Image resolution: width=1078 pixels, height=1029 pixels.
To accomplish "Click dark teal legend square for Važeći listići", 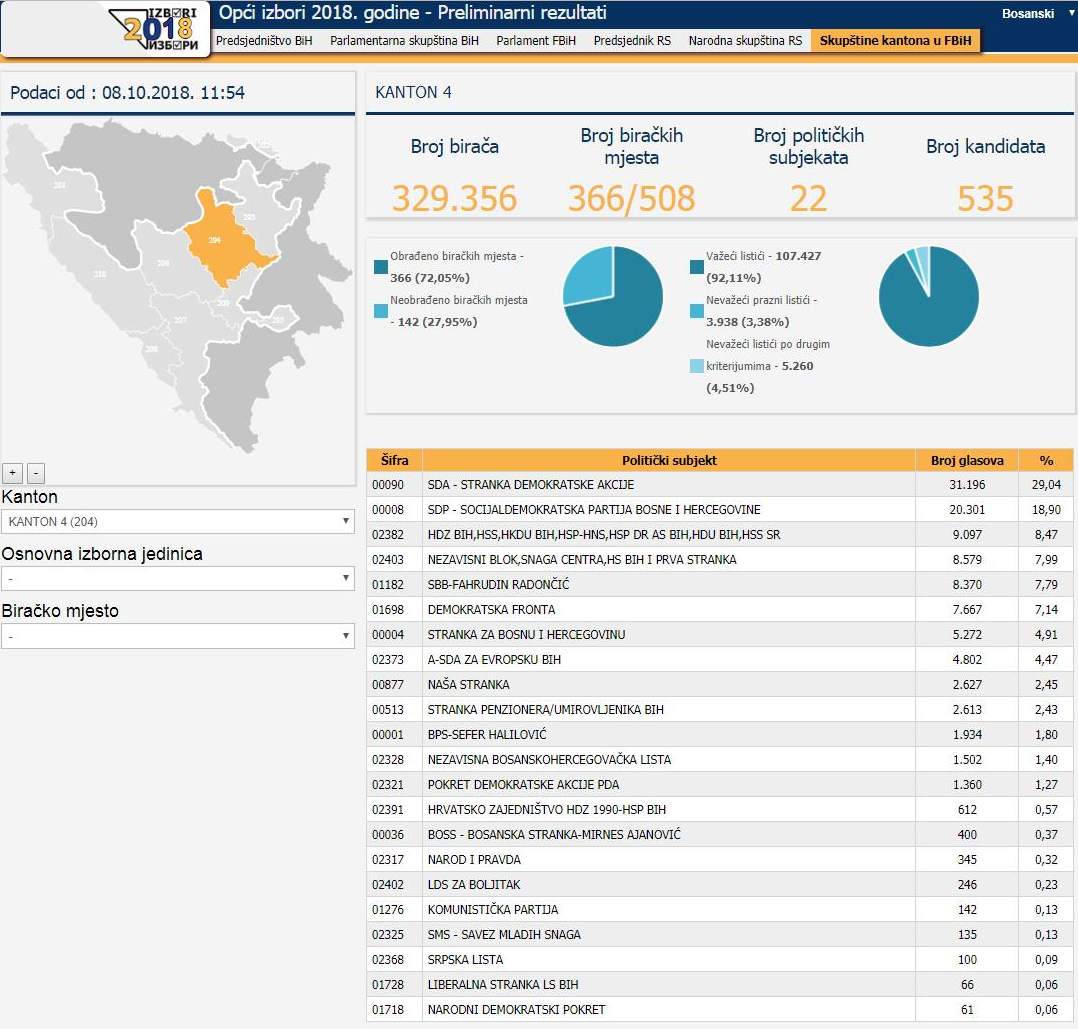I will point(696,267).
